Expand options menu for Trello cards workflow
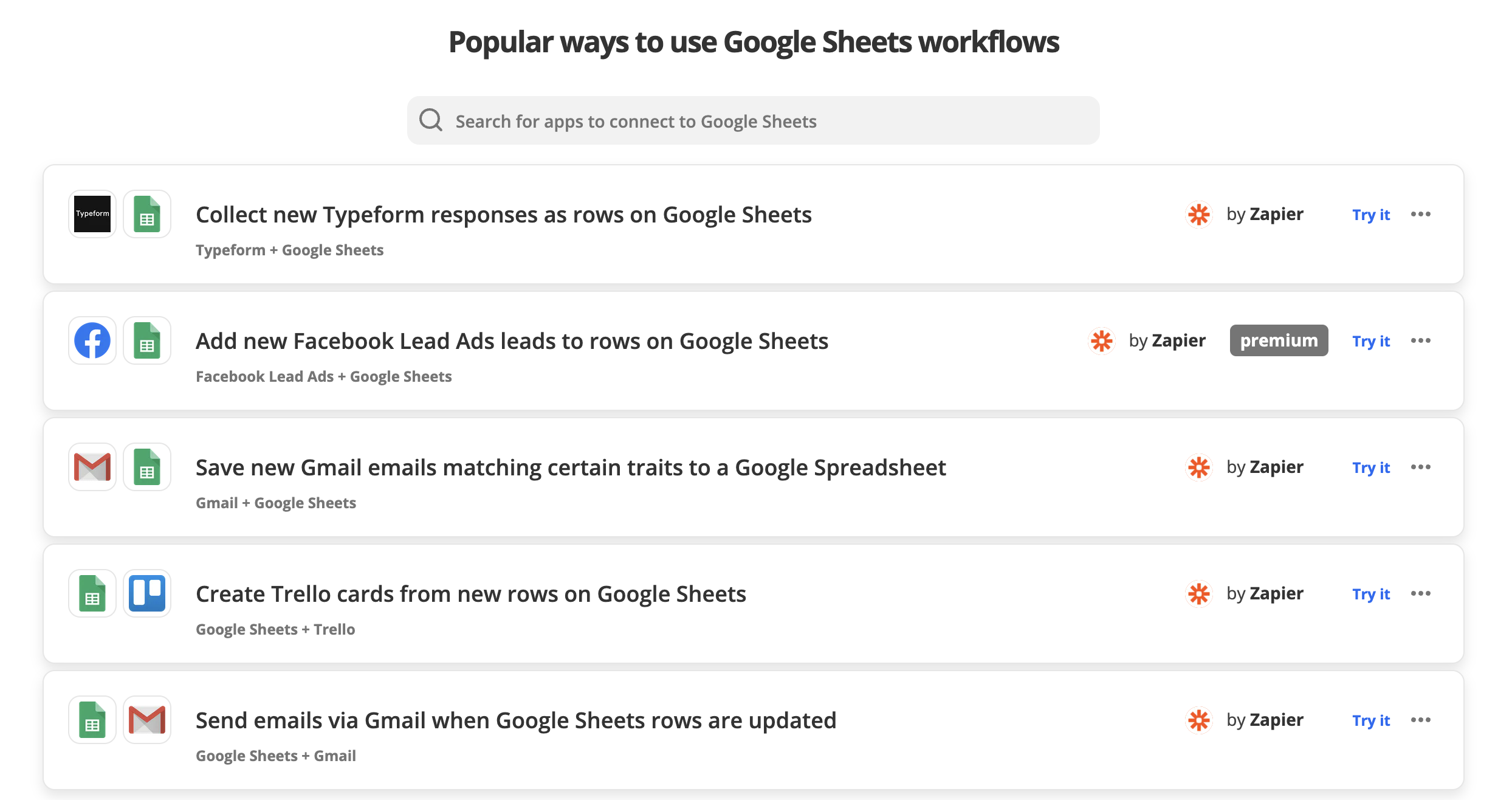This screenshot has width=1512, height=800. point(1420,593)
